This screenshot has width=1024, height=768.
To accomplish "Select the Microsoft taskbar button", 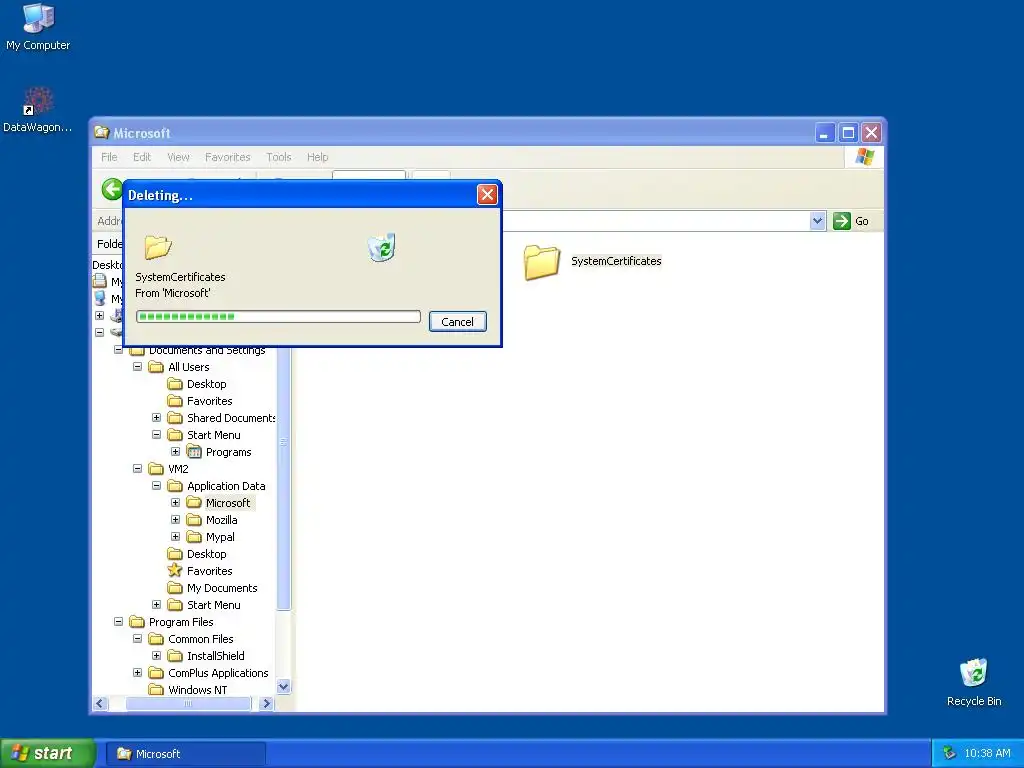I will point(185,754).
